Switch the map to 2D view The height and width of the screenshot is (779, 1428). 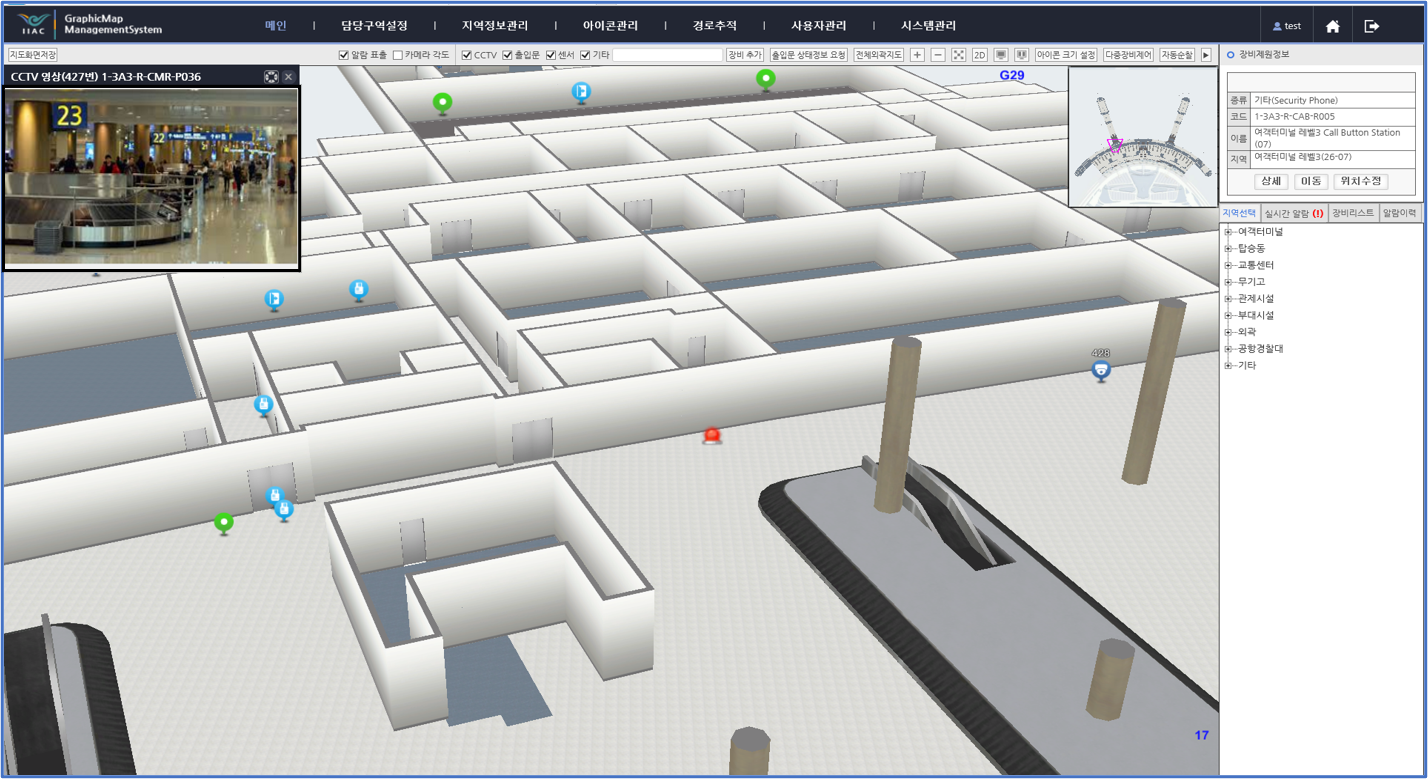980,55
